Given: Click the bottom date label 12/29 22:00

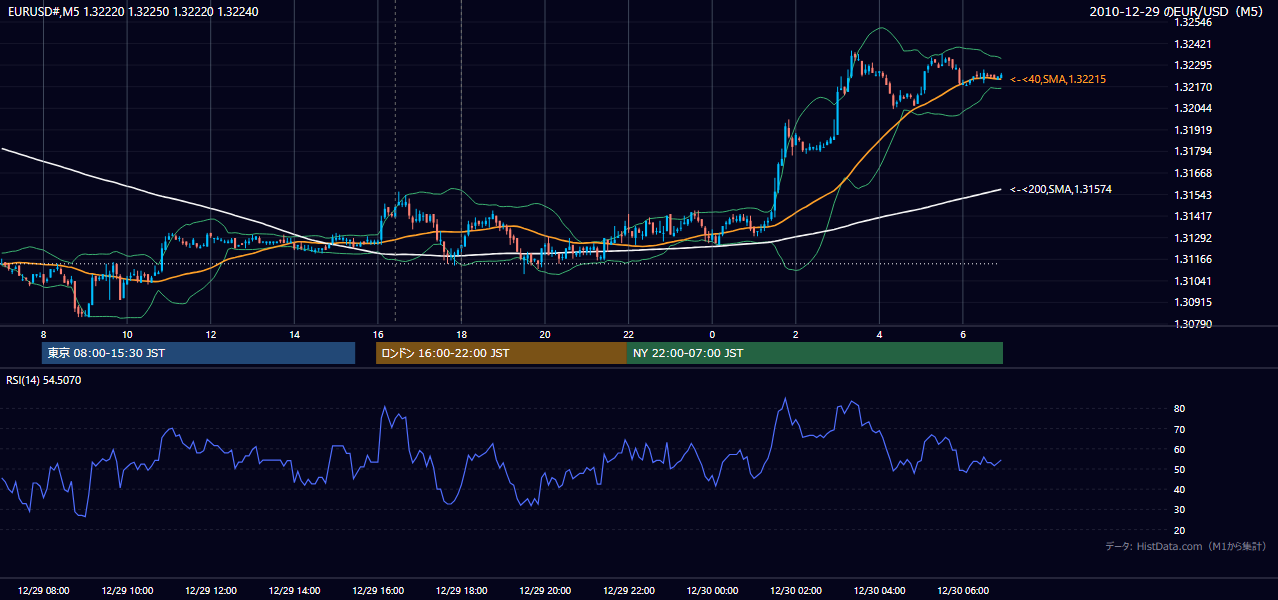Looking at the screenshot, I should [629, 591].
